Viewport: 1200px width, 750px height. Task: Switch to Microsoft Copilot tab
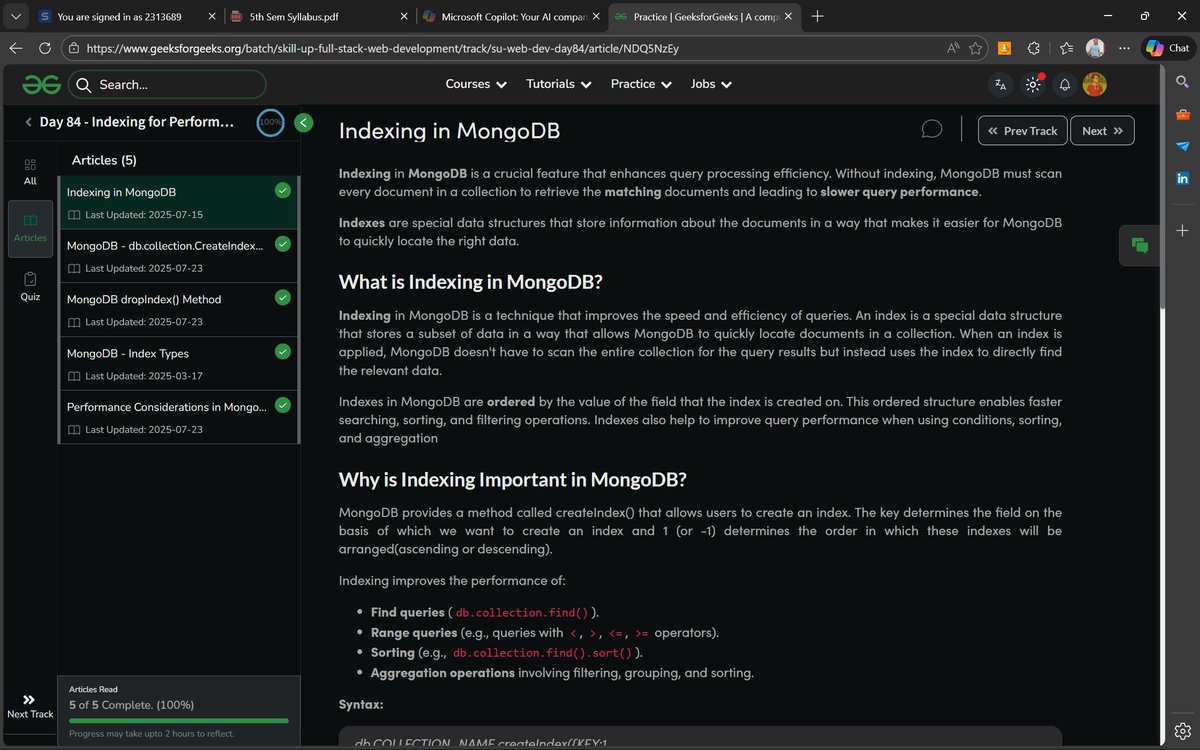pyautogui.click(x=510, y=17)
